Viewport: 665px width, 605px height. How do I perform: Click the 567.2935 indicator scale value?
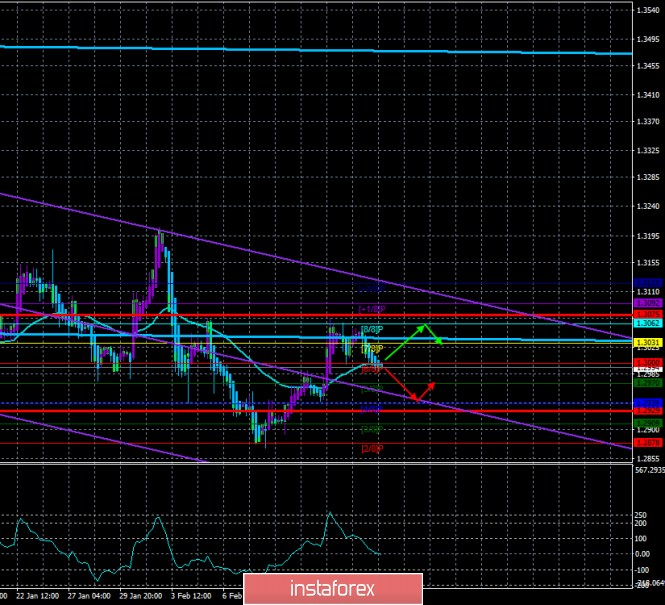tap(649, 470)
